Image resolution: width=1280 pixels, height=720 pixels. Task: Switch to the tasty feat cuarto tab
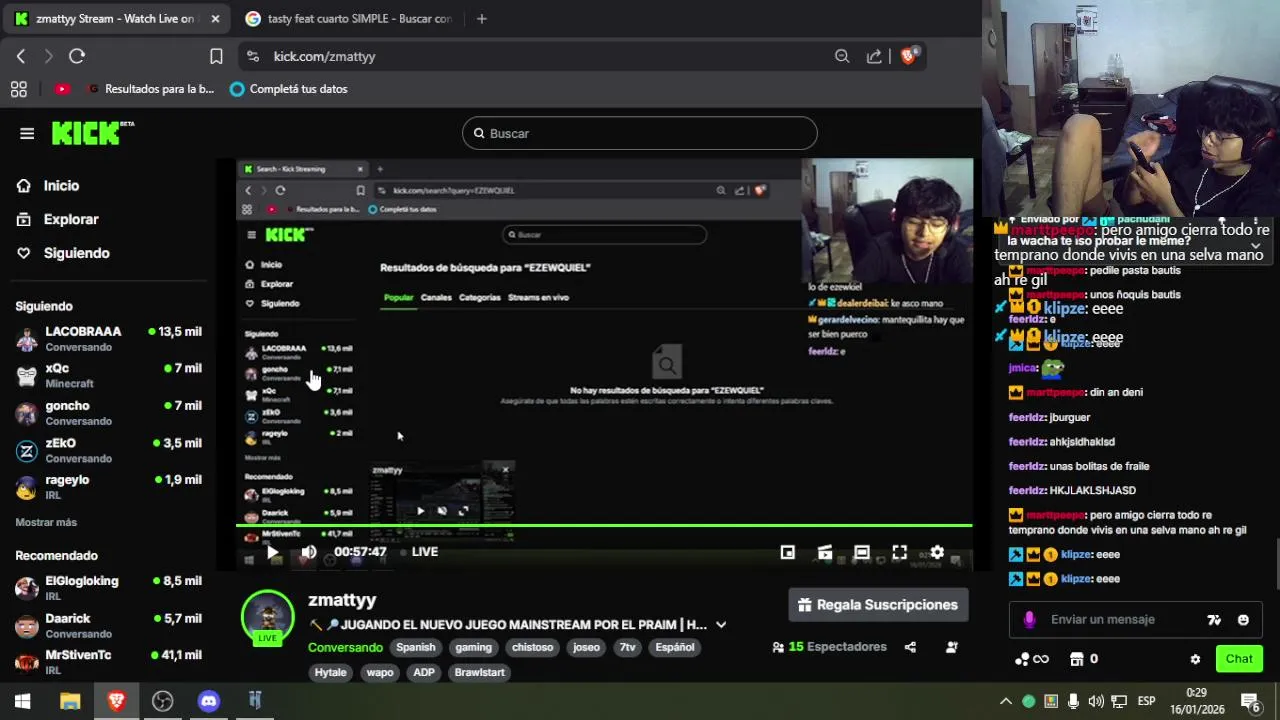(348, 19)
